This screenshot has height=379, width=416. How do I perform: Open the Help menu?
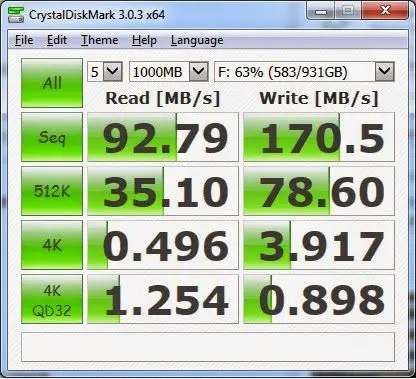pyautogui.click(x=144, y=40)
